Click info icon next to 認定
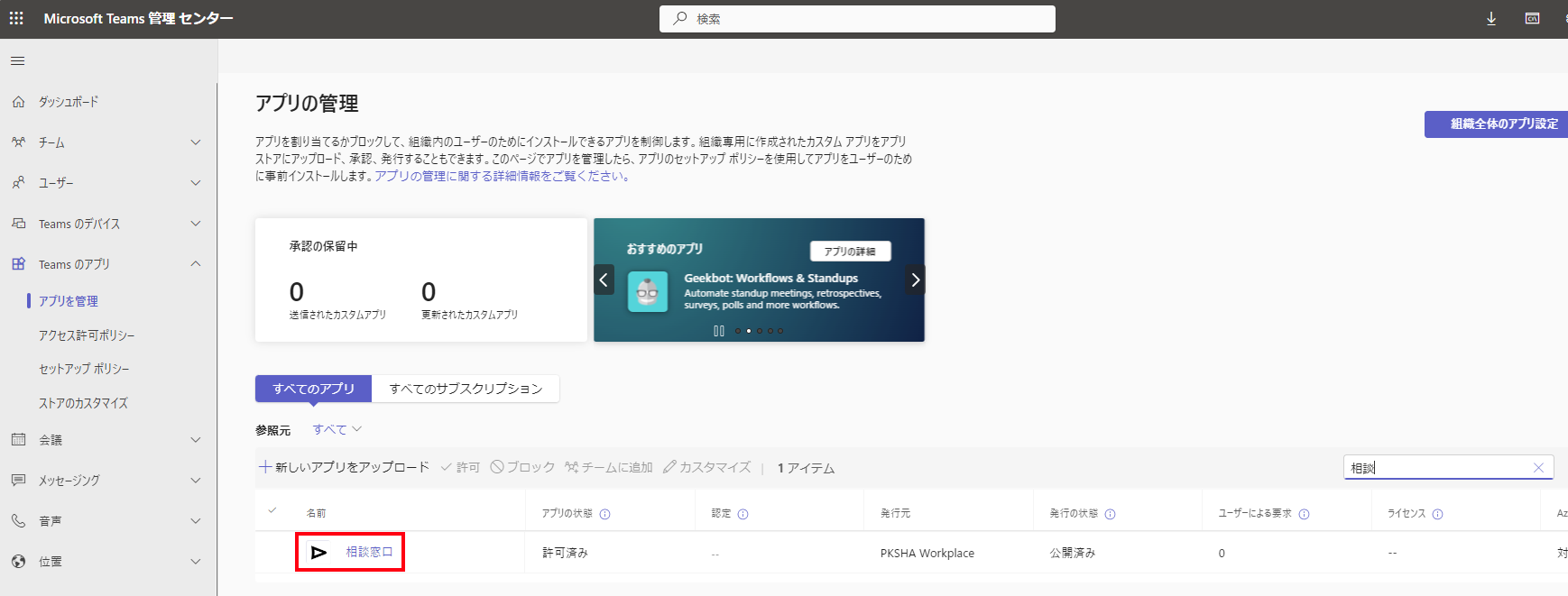This screenshot has width=1568, height=596. [743, 514]
